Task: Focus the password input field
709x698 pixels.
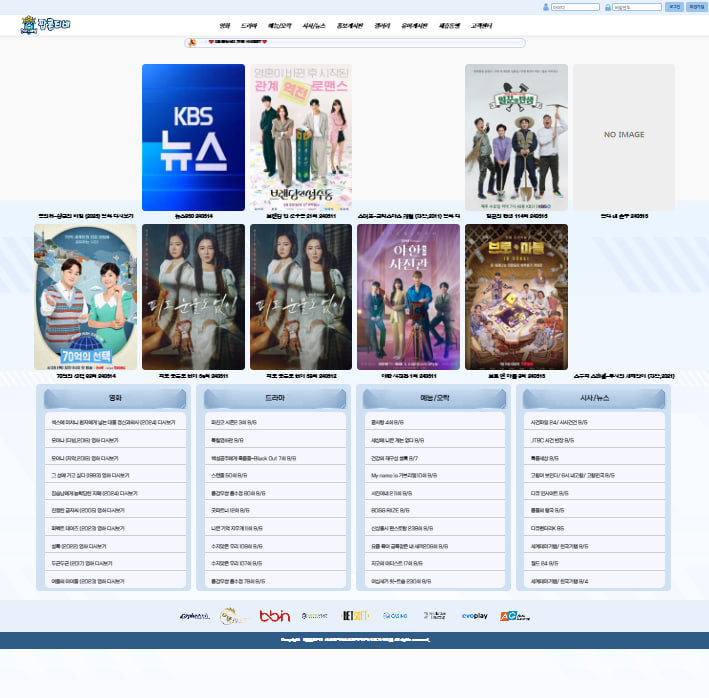Action: pyautogui.click(x=637, y=7)
